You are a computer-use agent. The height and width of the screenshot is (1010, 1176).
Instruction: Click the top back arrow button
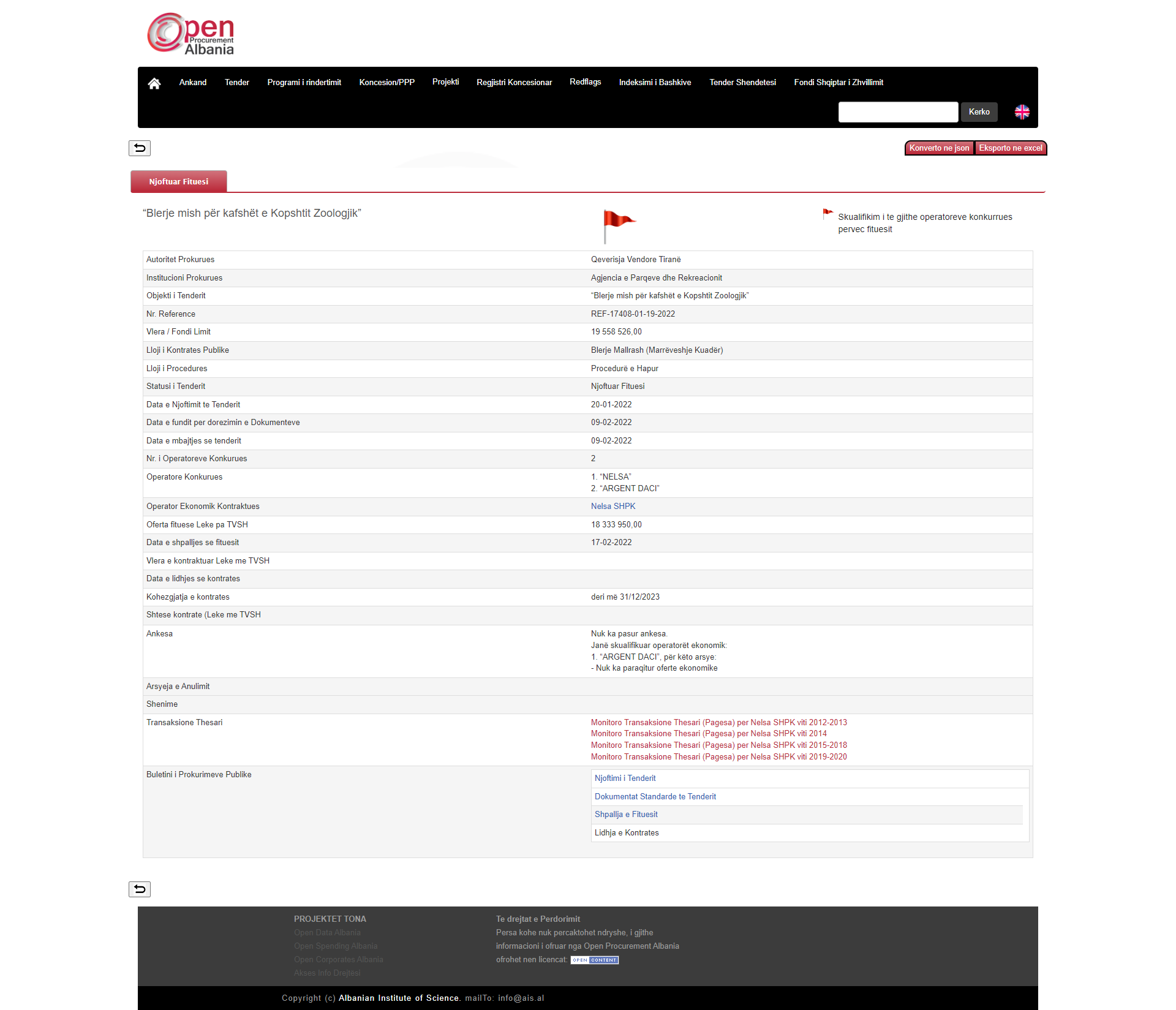[140, 148]
